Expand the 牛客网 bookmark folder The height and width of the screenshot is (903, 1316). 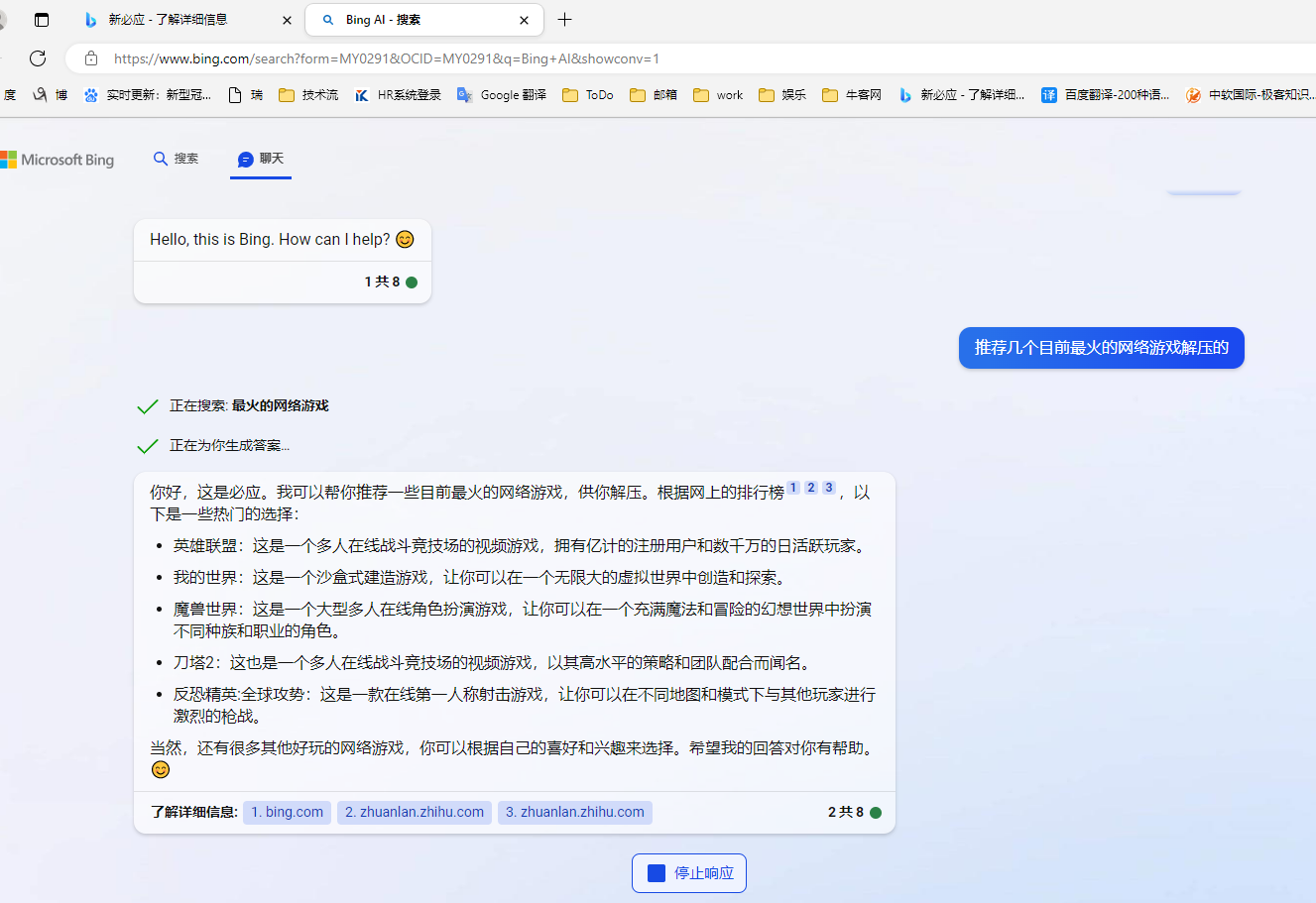coord(852,95)
